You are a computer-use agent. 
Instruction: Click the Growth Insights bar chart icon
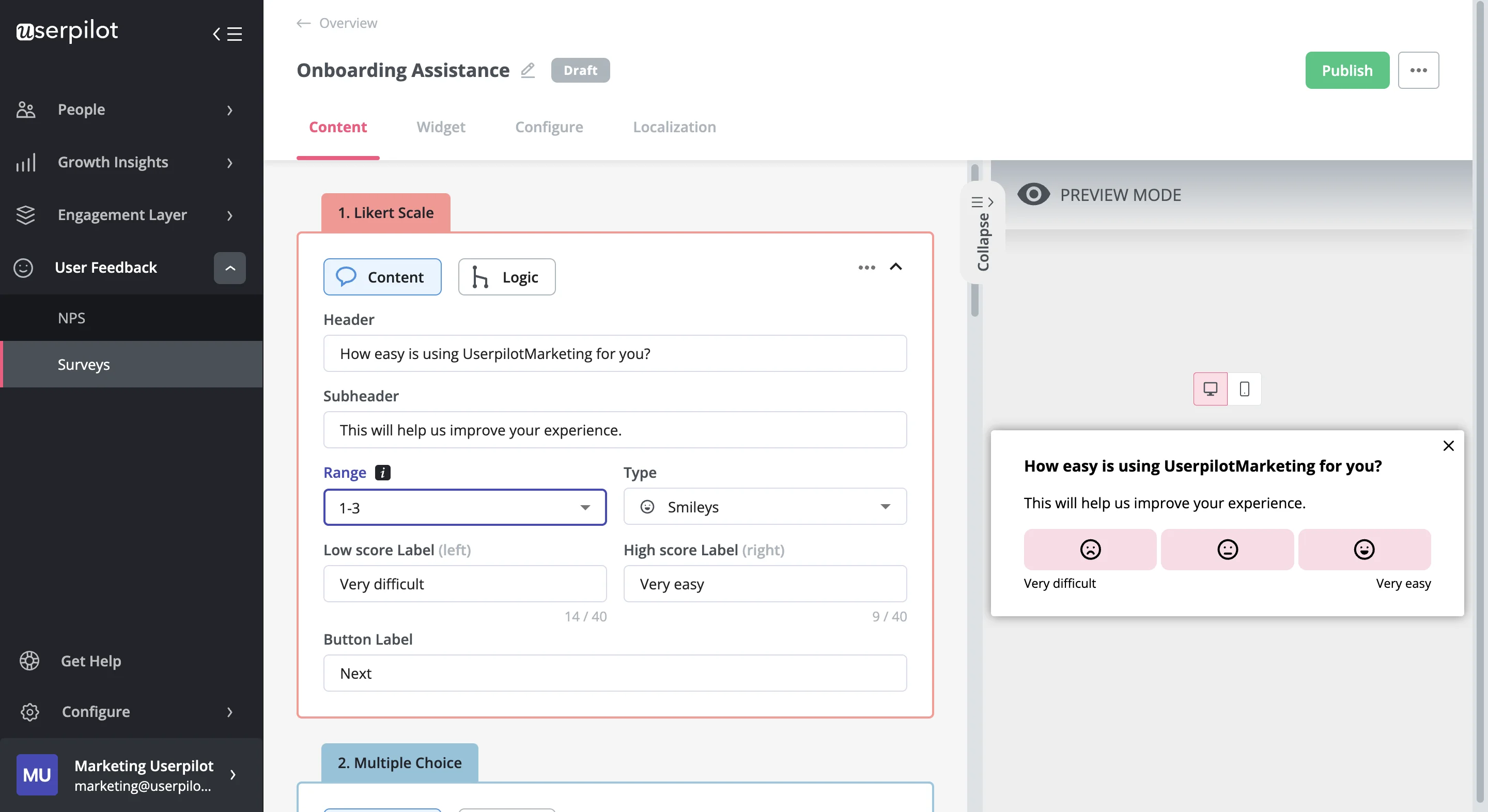[25, 162]
